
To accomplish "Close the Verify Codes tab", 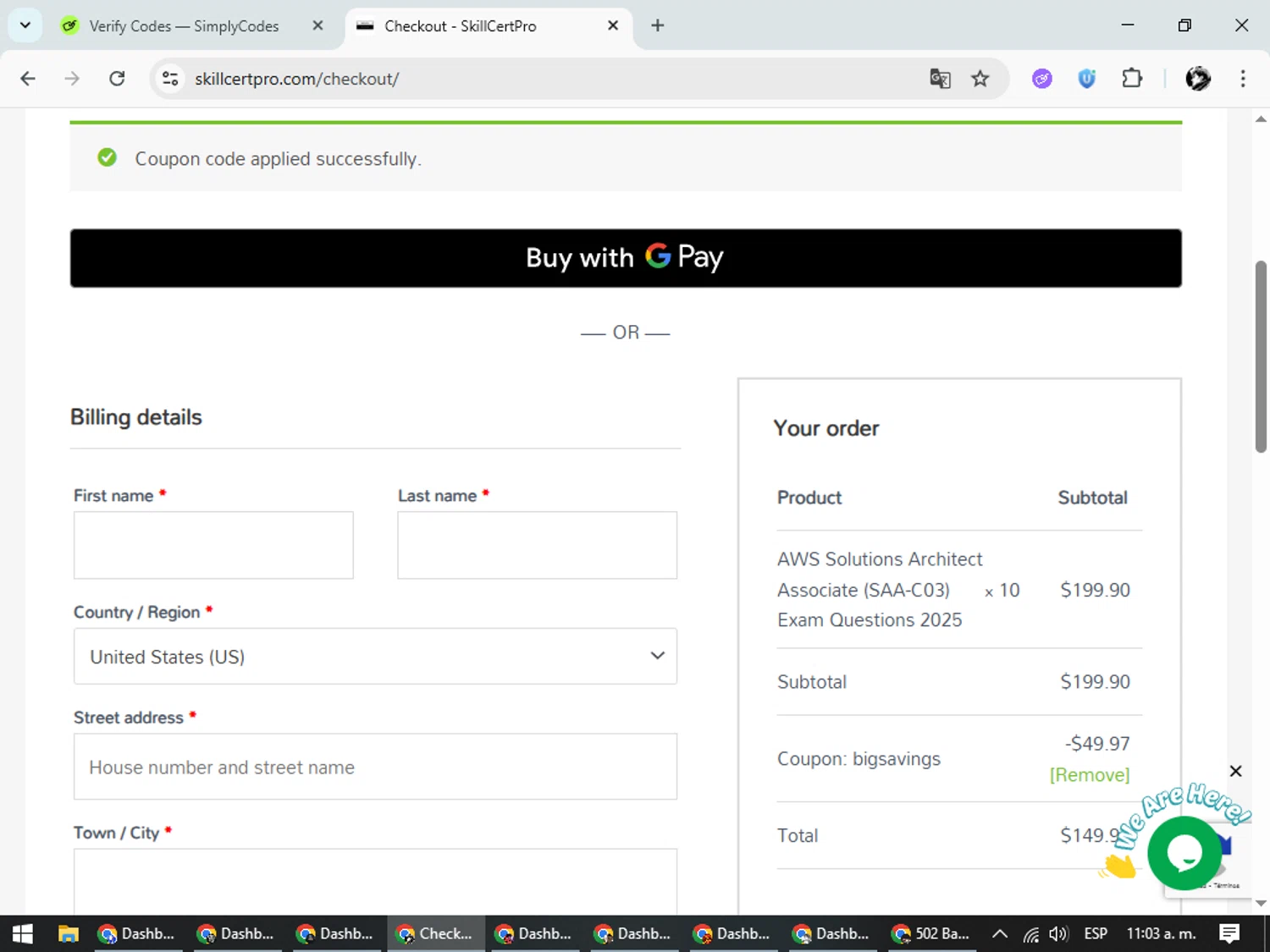I will pos(317,25).
